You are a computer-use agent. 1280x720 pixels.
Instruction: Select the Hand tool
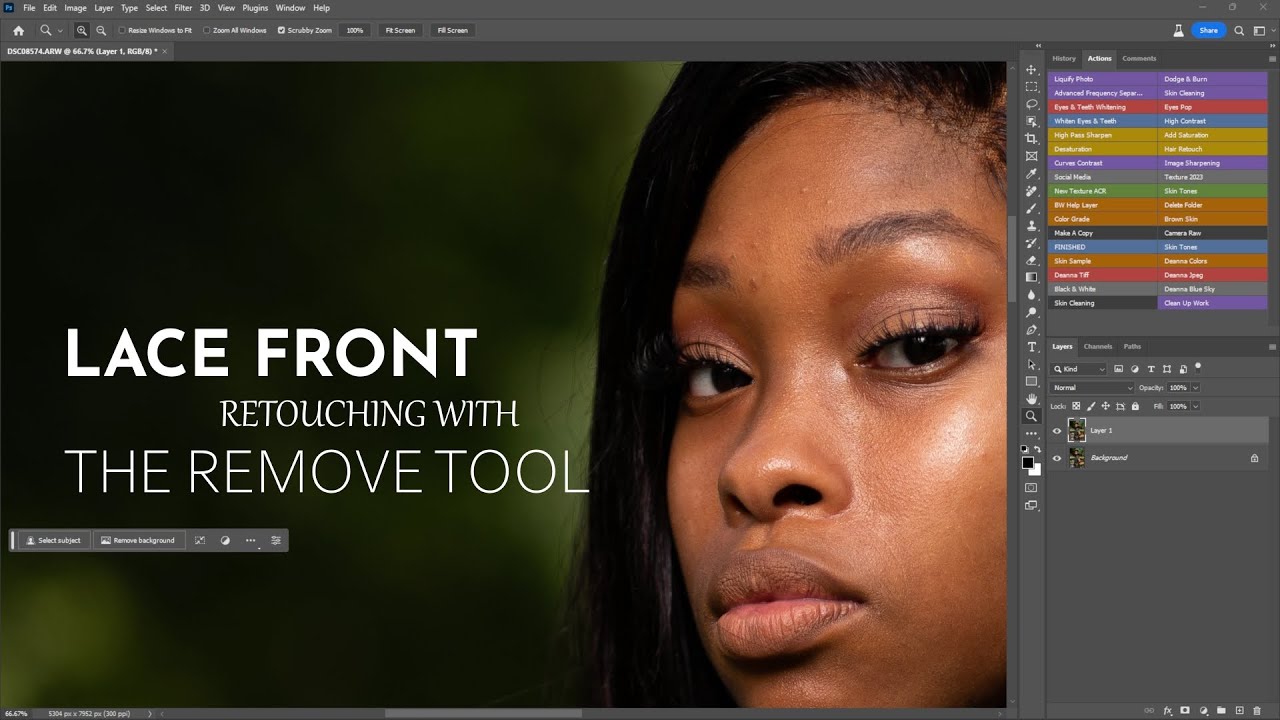pyautogui.click(x=1031, y=398)
